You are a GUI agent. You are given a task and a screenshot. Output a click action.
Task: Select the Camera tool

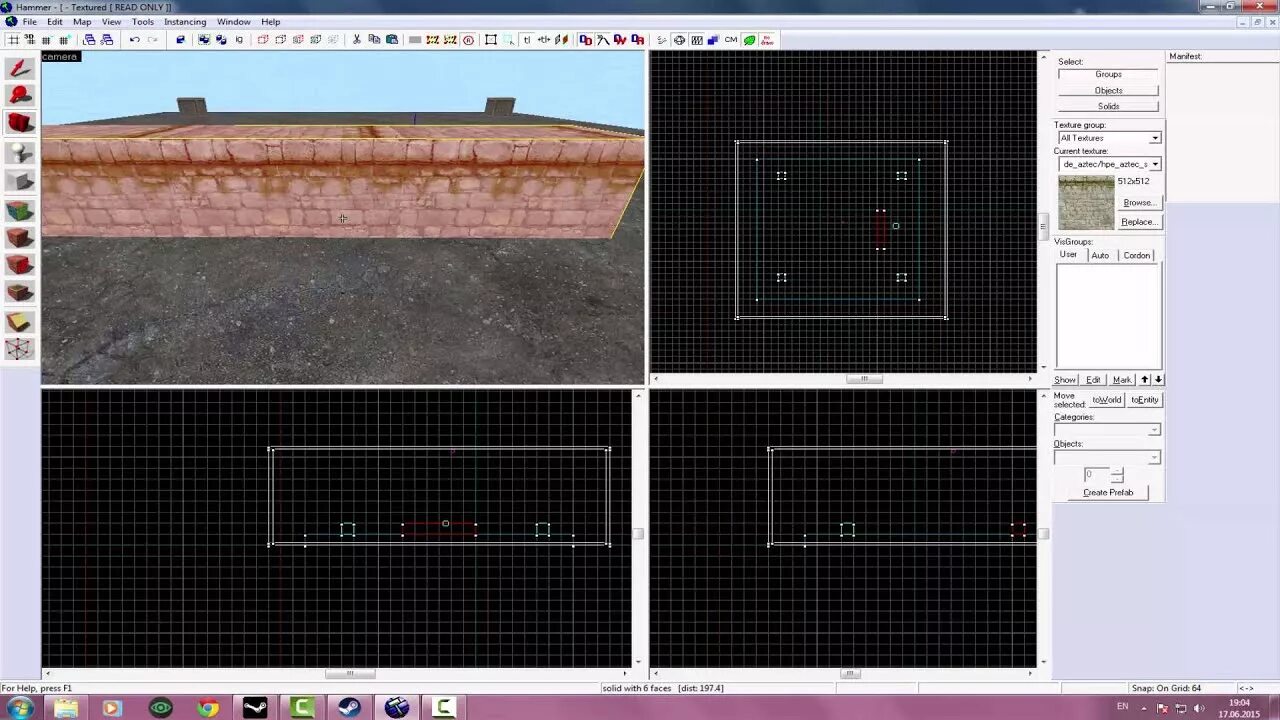(x=20, y=124)
